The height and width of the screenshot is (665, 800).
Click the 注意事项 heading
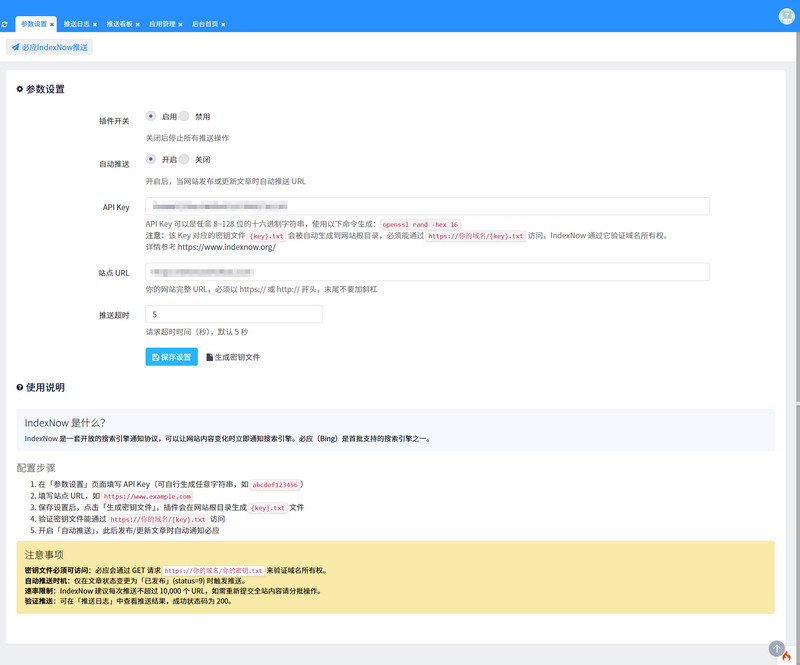[x=44, y=555]
